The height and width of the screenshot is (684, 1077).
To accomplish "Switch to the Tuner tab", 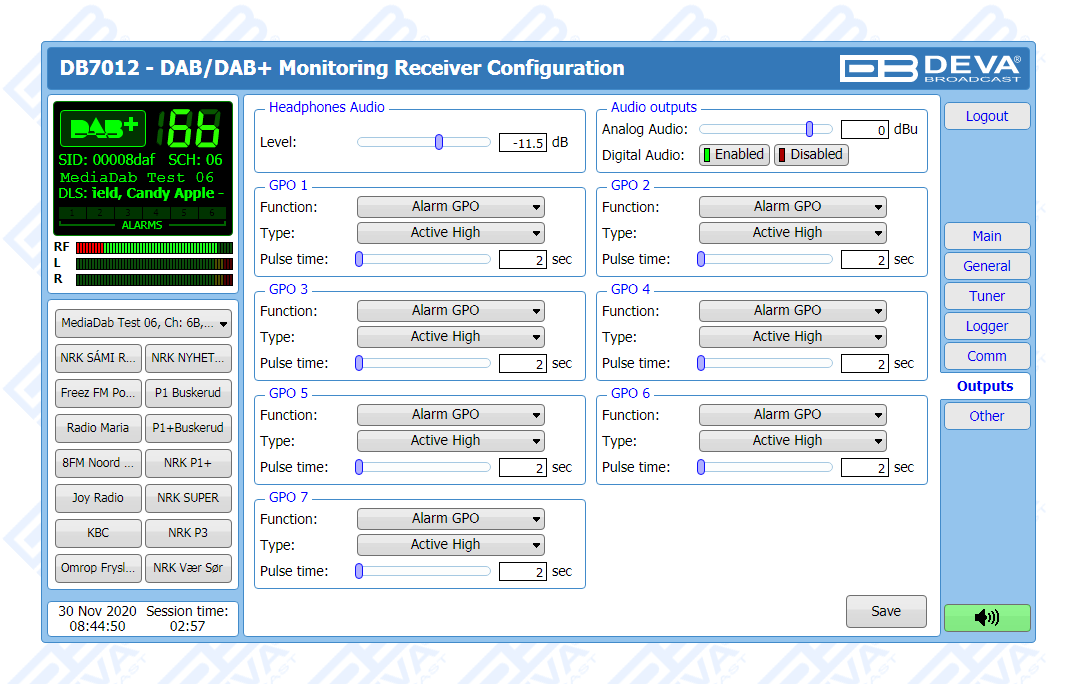I will (x=986, y=296).
